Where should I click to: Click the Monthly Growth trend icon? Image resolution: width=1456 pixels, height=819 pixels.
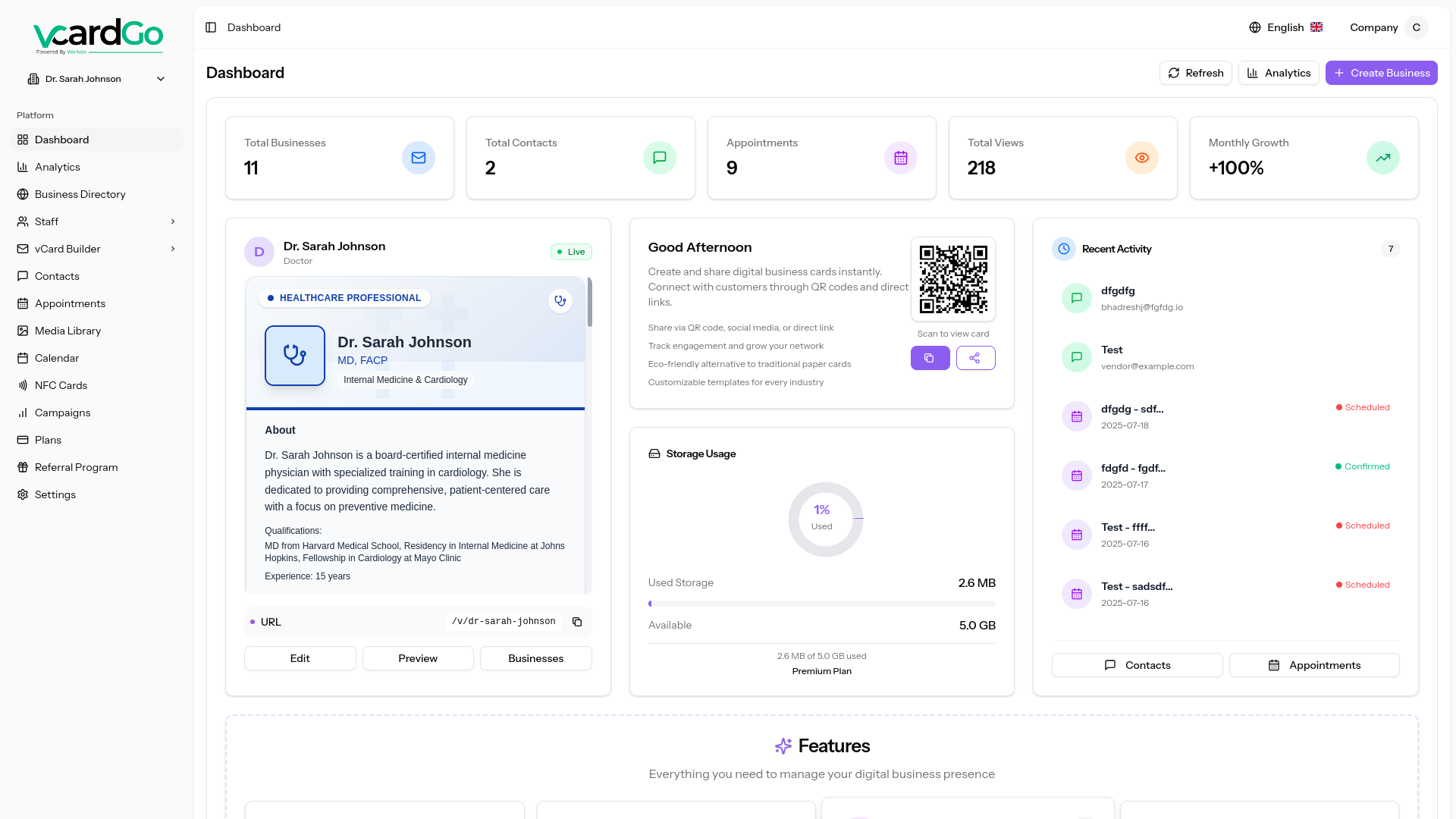pyautogui.click(x=1382, y=158)
